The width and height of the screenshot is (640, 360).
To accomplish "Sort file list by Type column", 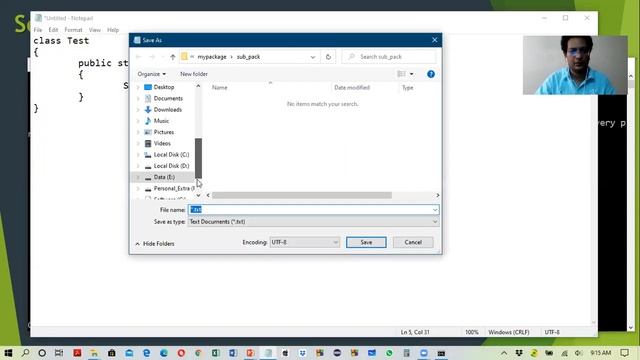I will click(407, 87).
